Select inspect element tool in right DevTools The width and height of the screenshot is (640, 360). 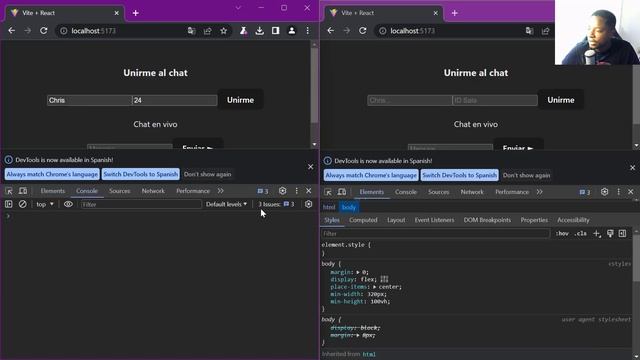click(x=328, y=192)
